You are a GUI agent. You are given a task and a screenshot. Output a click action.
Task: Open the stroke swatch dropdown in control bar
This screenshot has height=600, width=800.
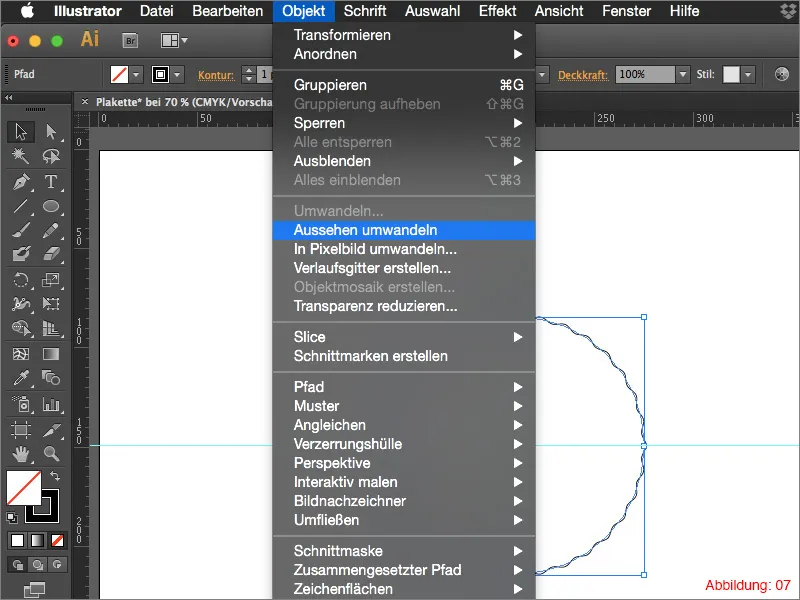coord(178,74)
